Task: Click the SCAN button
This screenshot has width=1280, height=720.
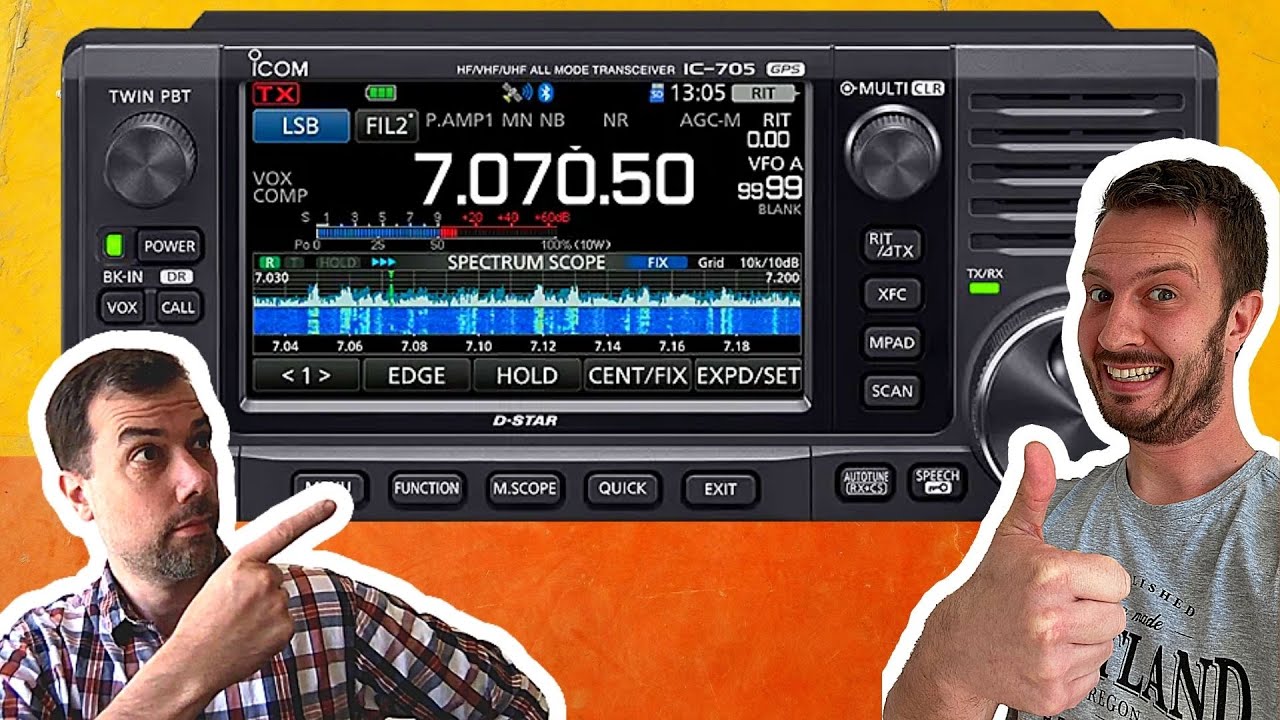Action: [892, 391]
